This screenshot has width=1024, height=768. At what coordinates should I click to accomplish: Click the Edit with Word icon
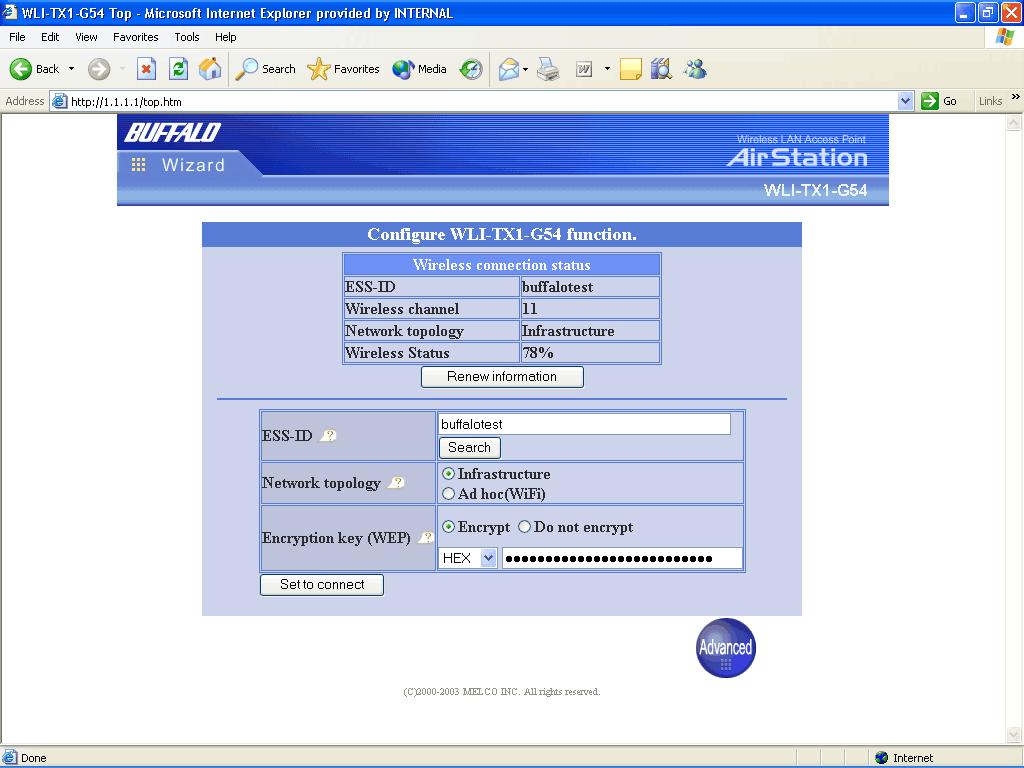point(584,69)
